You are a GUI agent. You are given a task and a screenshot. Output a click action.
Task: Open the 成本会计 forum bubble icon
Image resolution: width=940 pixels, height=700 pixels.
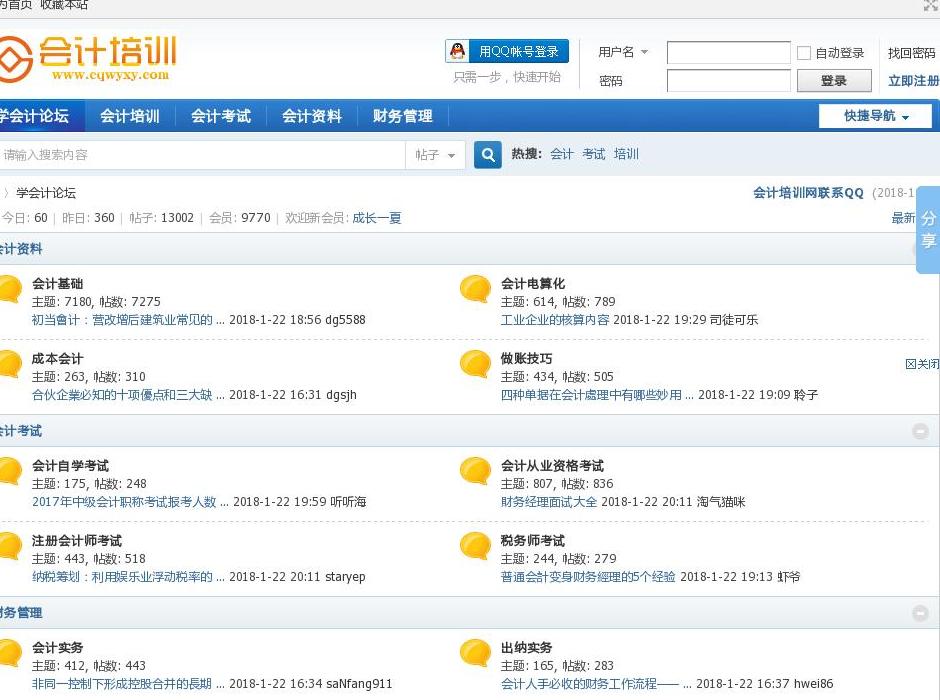point(11,364)
